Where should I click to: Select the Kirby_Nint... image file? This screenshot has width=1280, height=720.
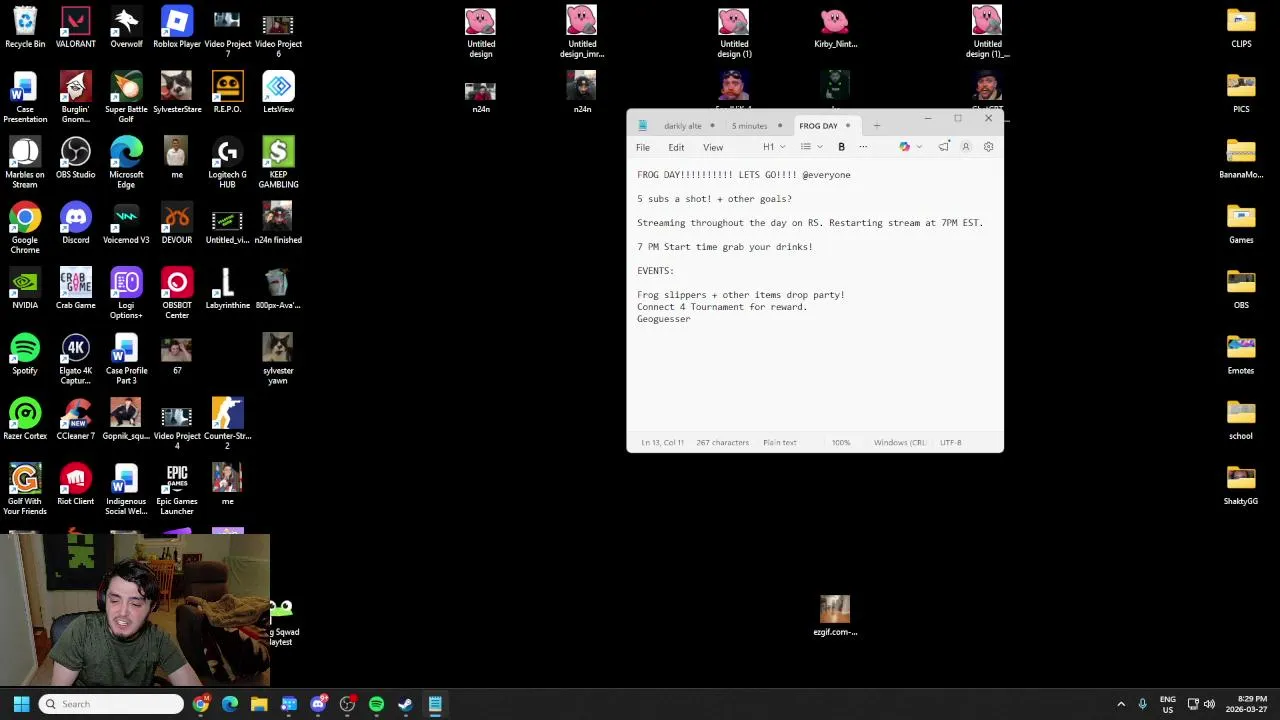[835, 28]
